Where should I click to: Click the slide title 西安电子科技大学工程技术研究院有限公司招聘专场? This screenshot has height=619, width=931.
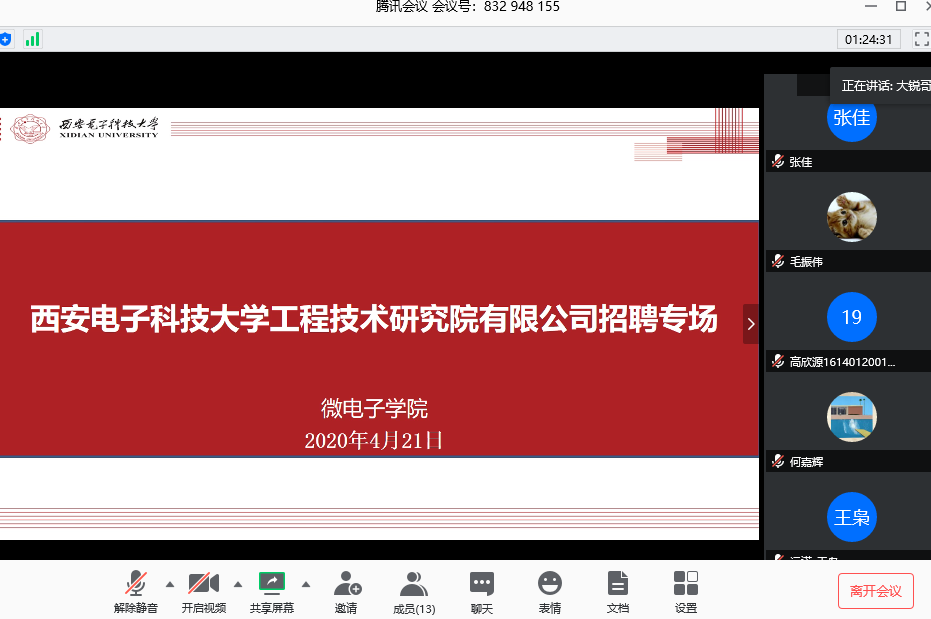[374, 319]
